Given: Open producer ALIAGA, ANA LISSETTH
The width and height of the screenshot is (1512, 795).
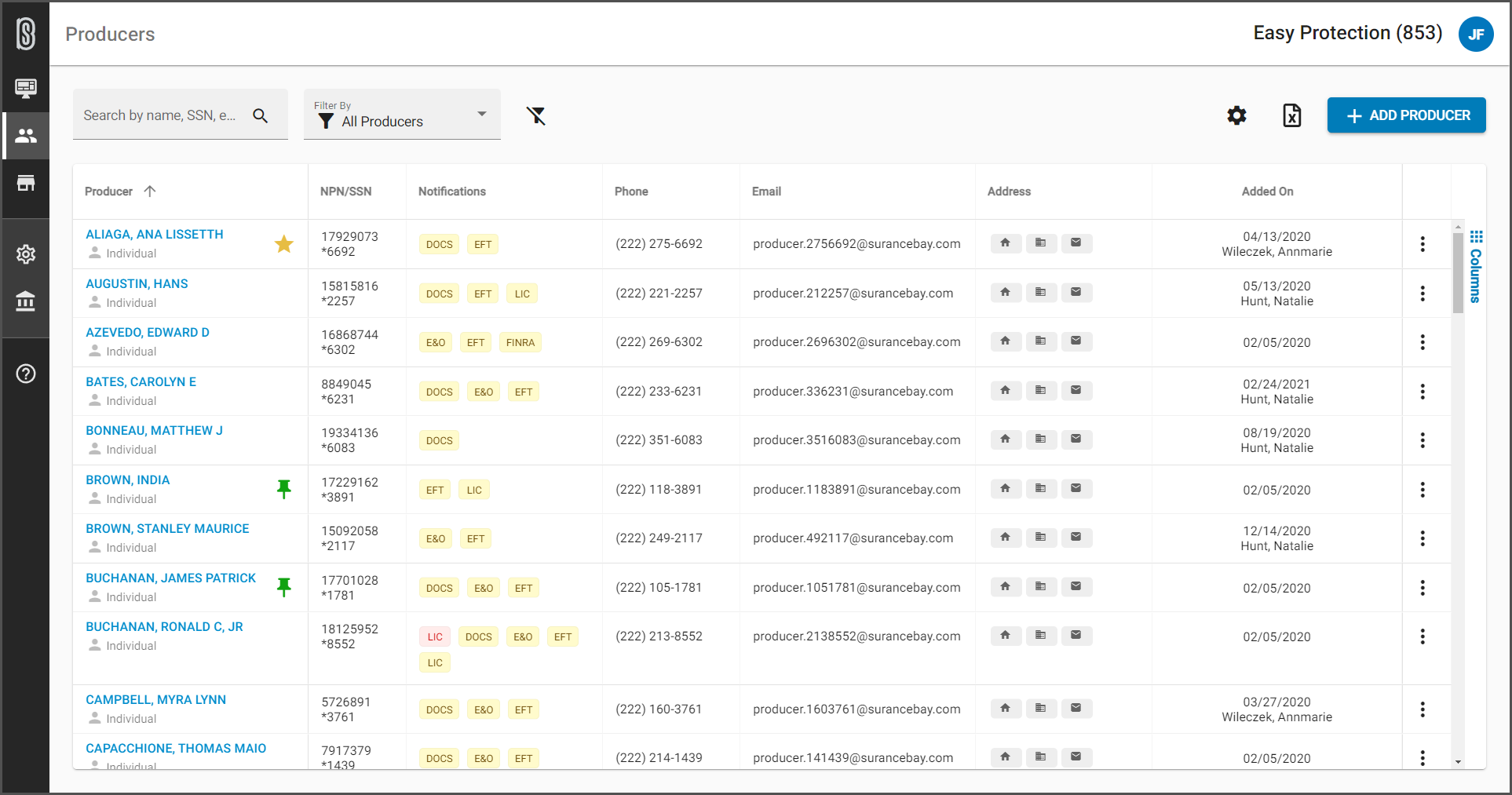Looking at the screenshot, I should pyautogui.click(x=155, y=235).
